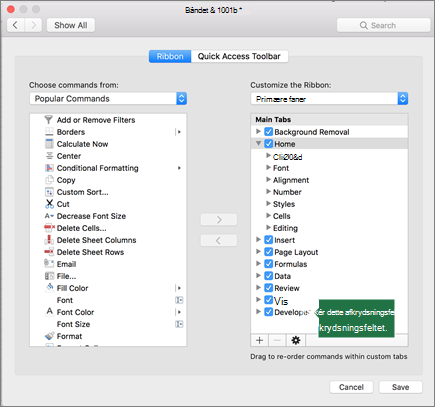435x407 pixels.
Task: Toggle the Page Layout tab checkbox
Action: 268,252
